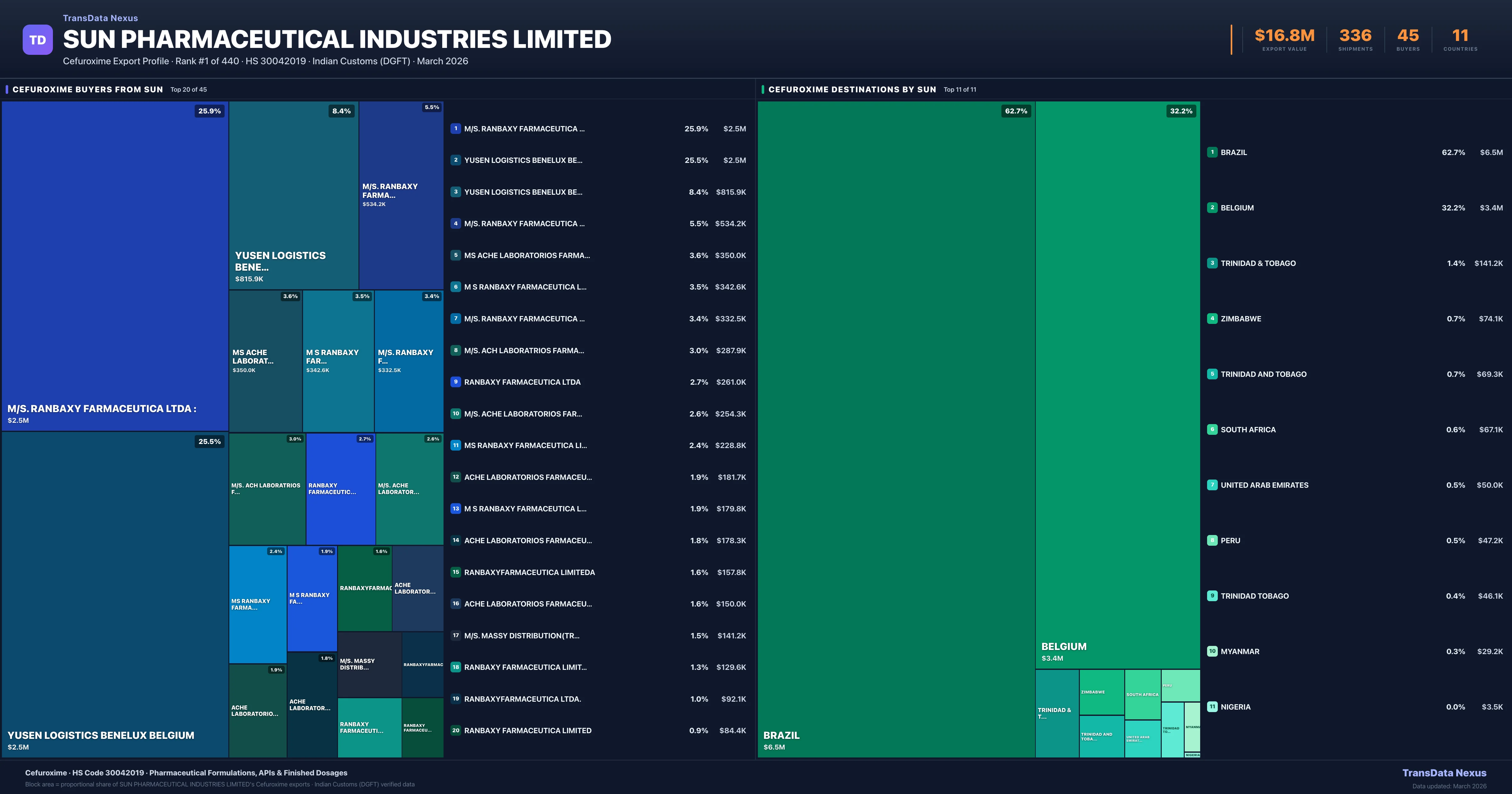Image resolution: width=1512 pixels, height=794 pixels.
Task: Switch to the CEFUROXIME BUYERS FROM SUN panel
Action: coord(88,89)
